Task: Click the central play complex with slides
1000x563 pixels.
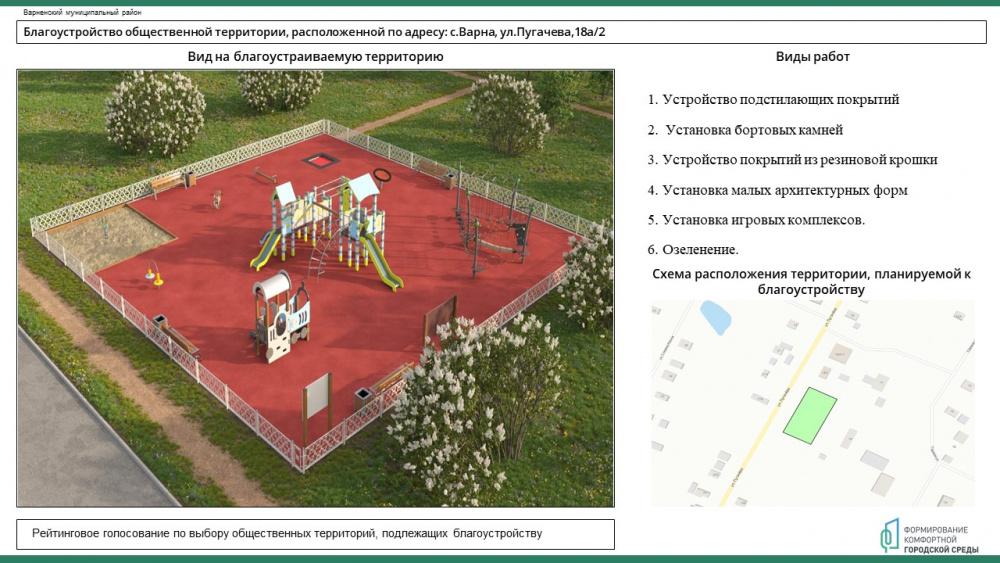Action: point(325,225)
